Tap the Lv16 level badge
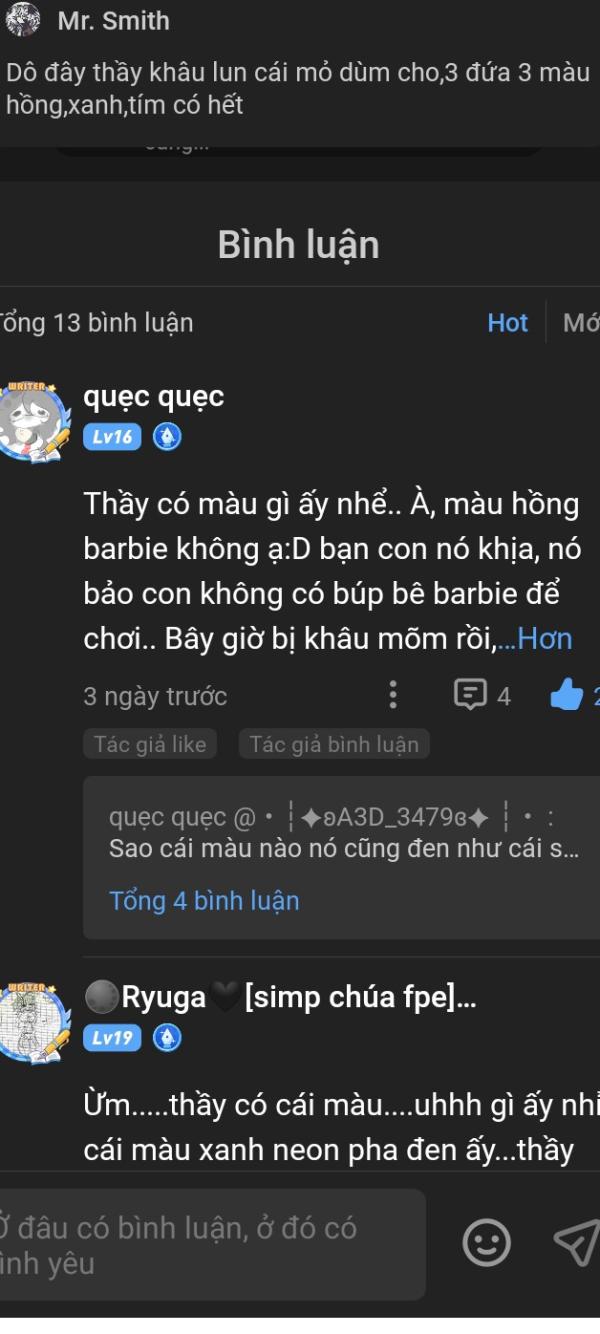Image resolution: width=600 pixels, height=1334 pixels. click(x=112, y=437)
